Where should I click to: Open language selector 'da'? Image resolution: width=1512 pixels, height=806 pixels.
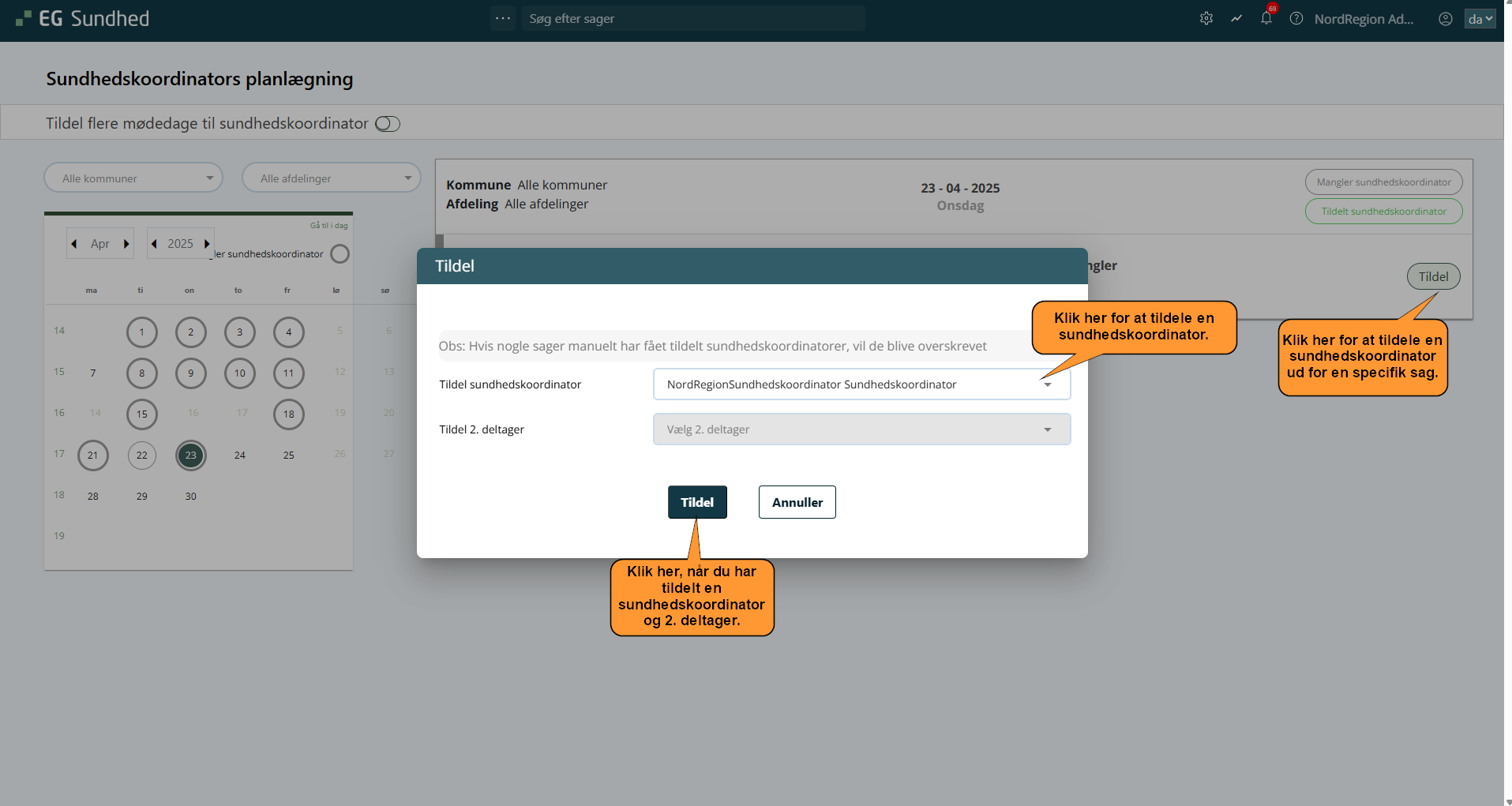point(1479,19)
